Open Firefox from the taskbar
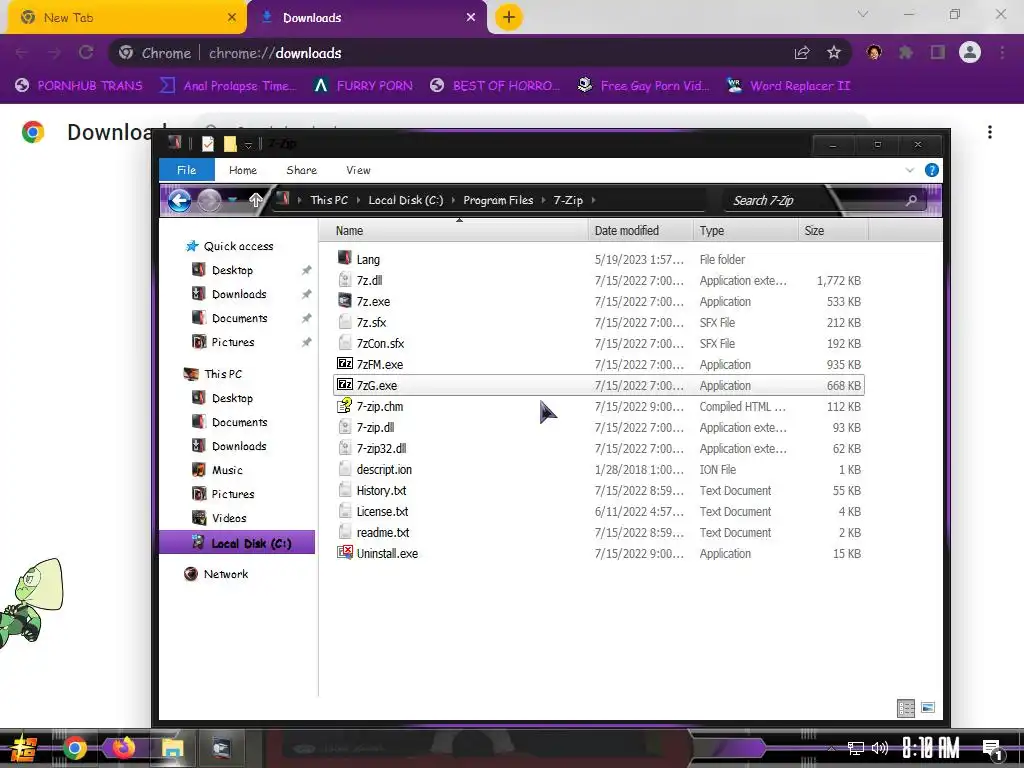This screenshot has height=768, width=1024. [123, 748]
